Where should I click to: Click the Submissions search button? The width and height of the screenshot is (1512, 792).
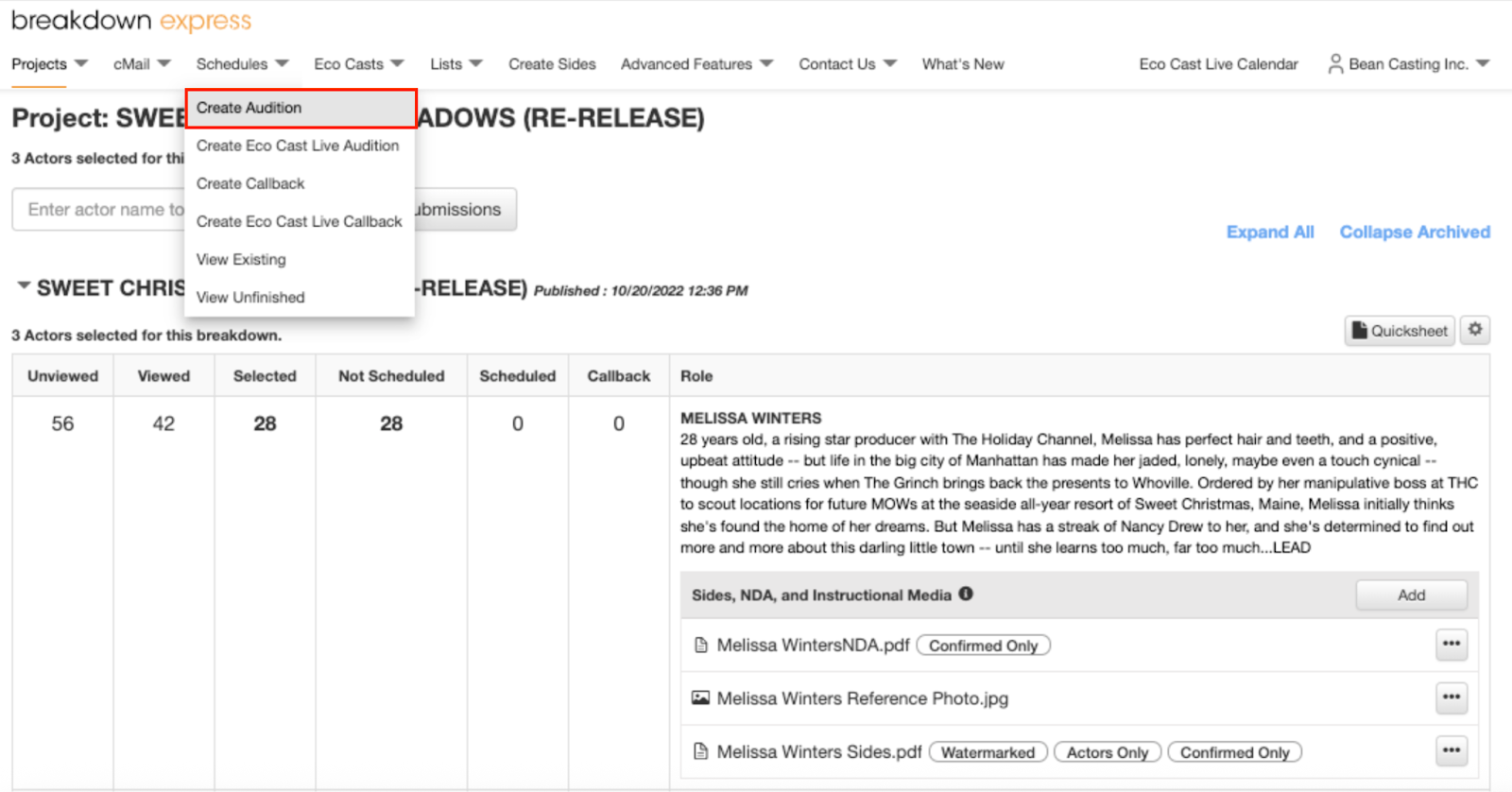[465, 210]
